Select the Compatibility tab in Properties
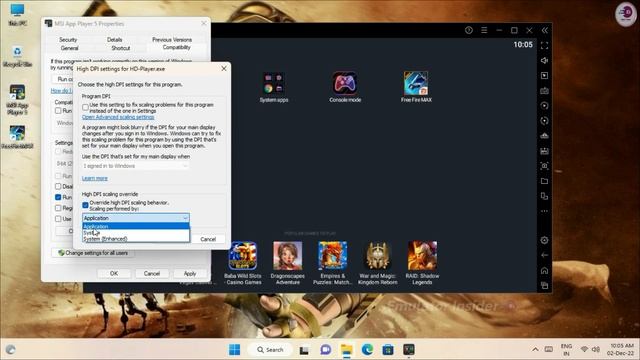This screenshot has height=360, width=640. (x=176, y=47)
